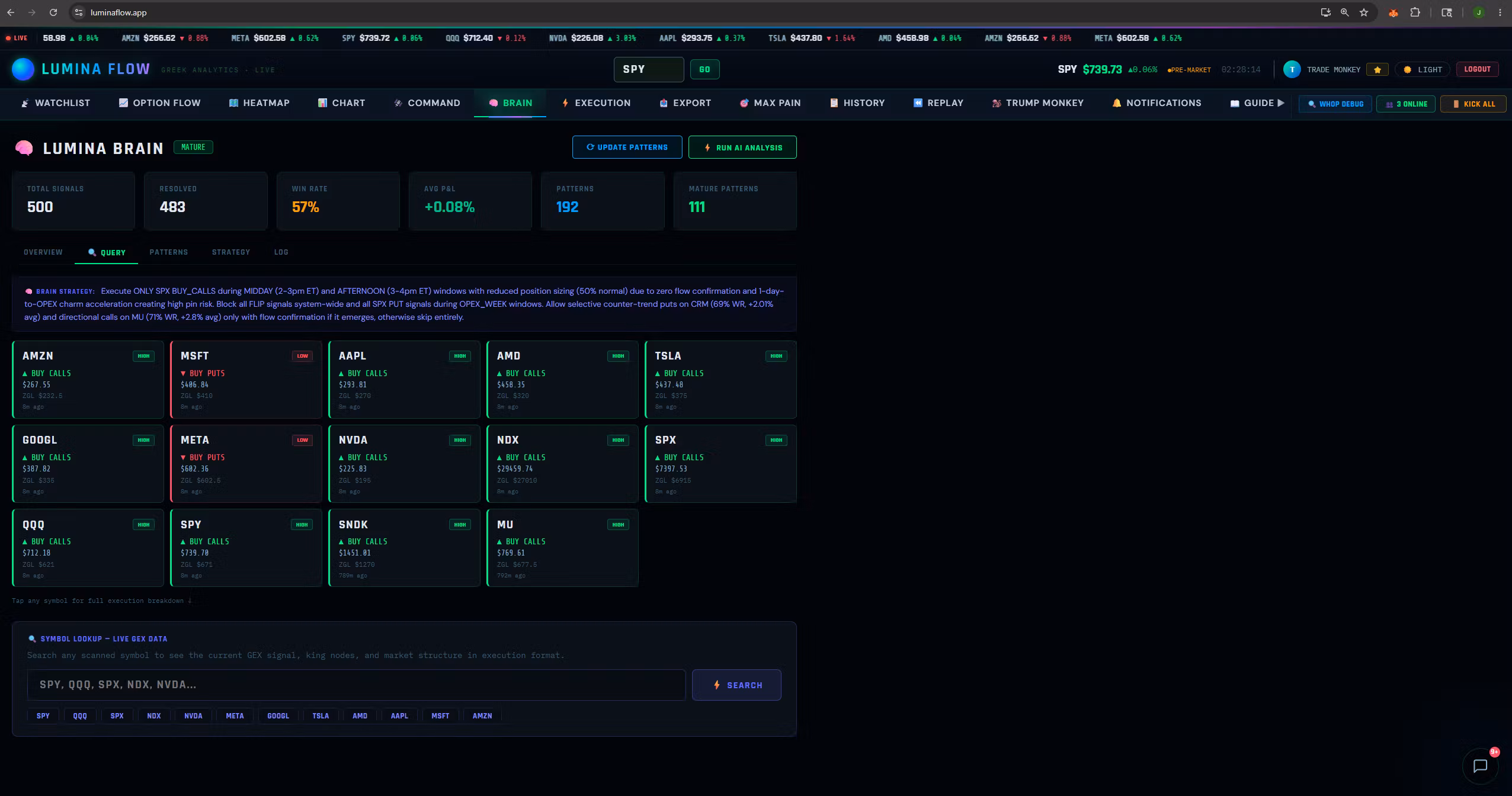The height and width of the screenshot is (796, 1512).
Task: Select the Brain tab
Action: click(510, 103)
